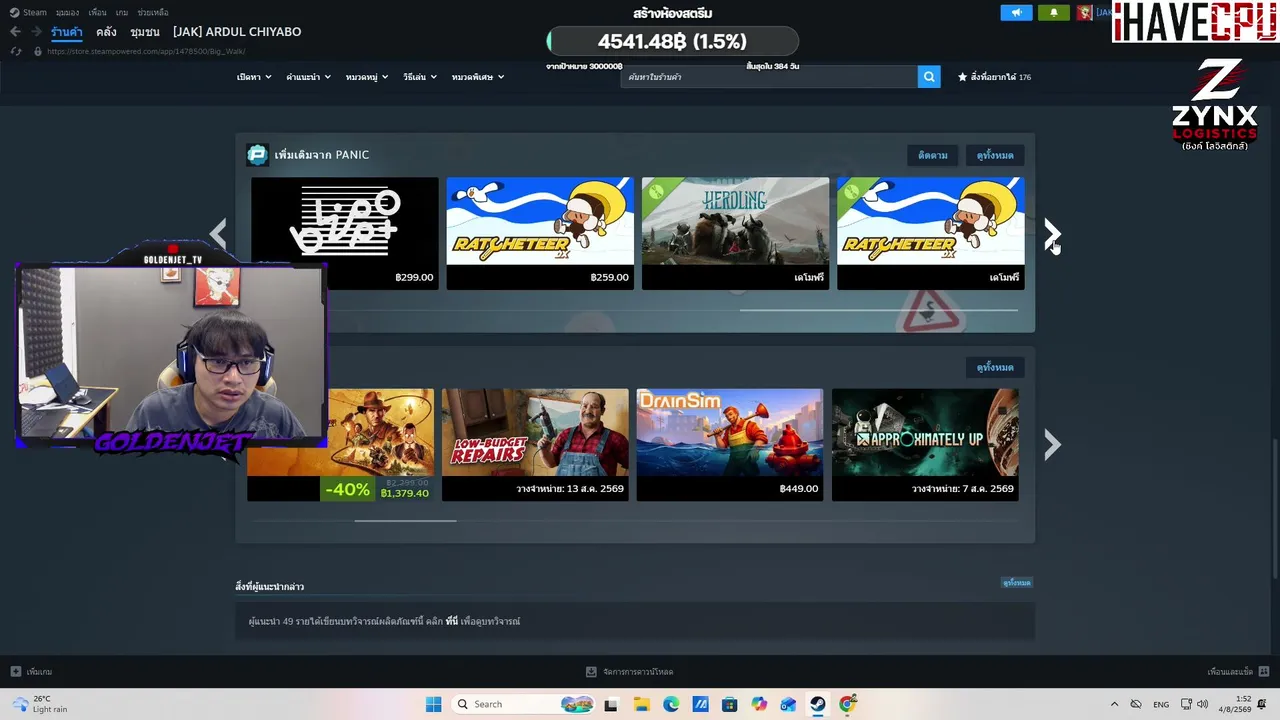This screenshot has width=1280, height=720.
Task: Open File Explorer from the taskbar
Action: 641,704
